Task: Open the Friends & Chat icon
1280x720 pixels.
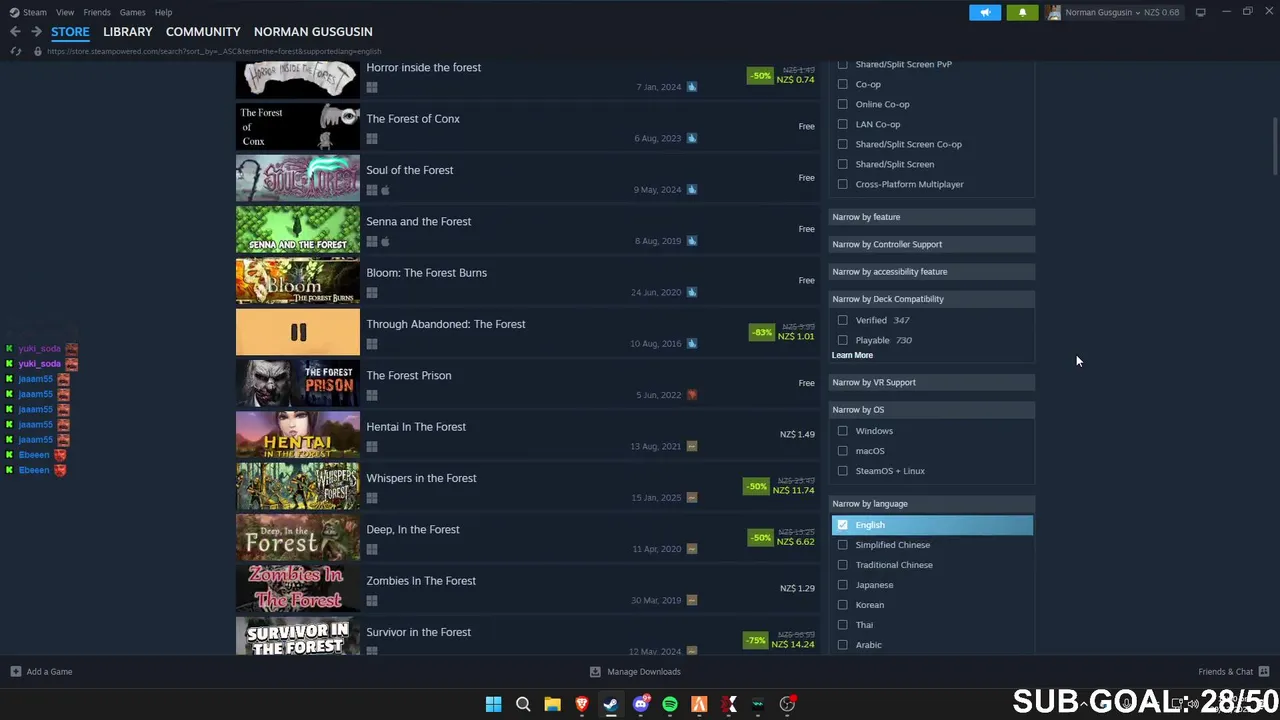Action: pyautogui.click(x=1264, y=672)
